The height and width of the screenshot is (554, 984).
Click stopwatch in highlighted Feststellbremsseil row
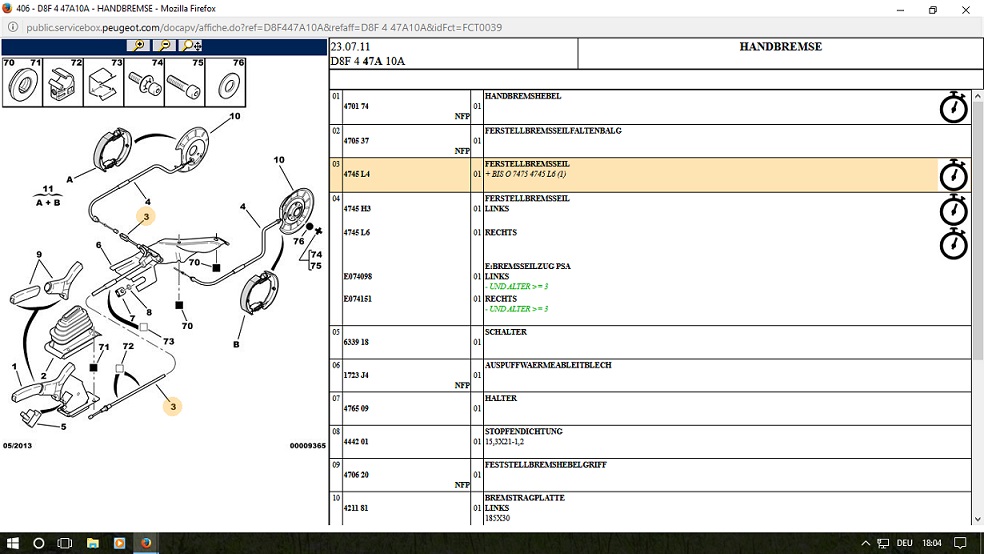coord(953,175)
